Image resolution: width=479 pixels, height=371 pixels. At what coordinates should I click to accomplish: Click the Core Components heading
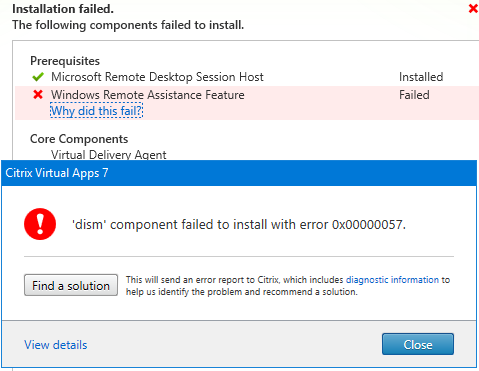click(79, 139)
